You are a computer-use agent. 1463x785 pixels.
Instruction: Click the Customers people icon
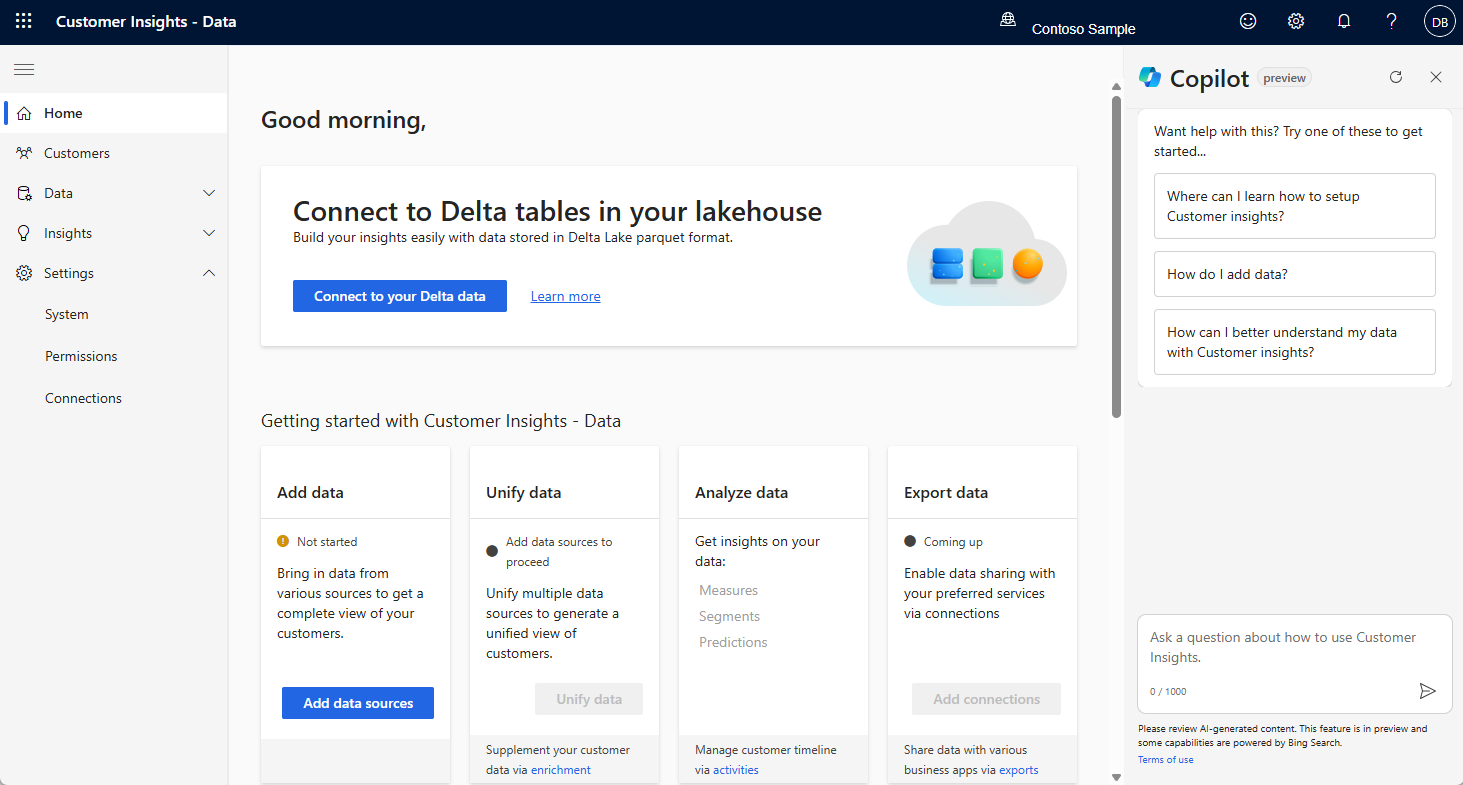(x=24, y=153)
